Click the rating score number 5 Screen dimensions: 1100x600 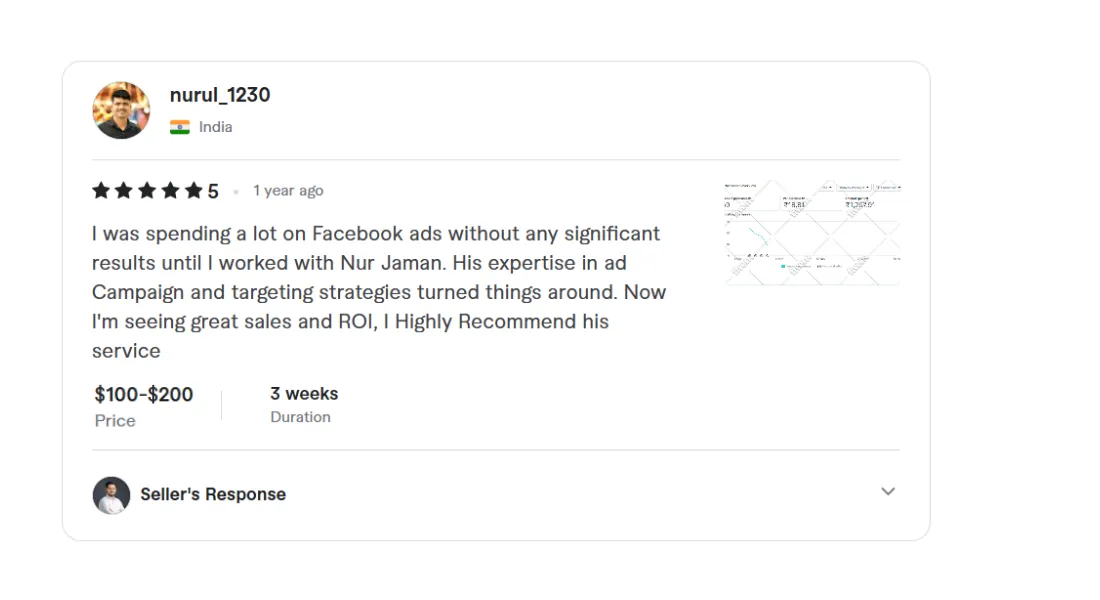[x=213, y=191]
